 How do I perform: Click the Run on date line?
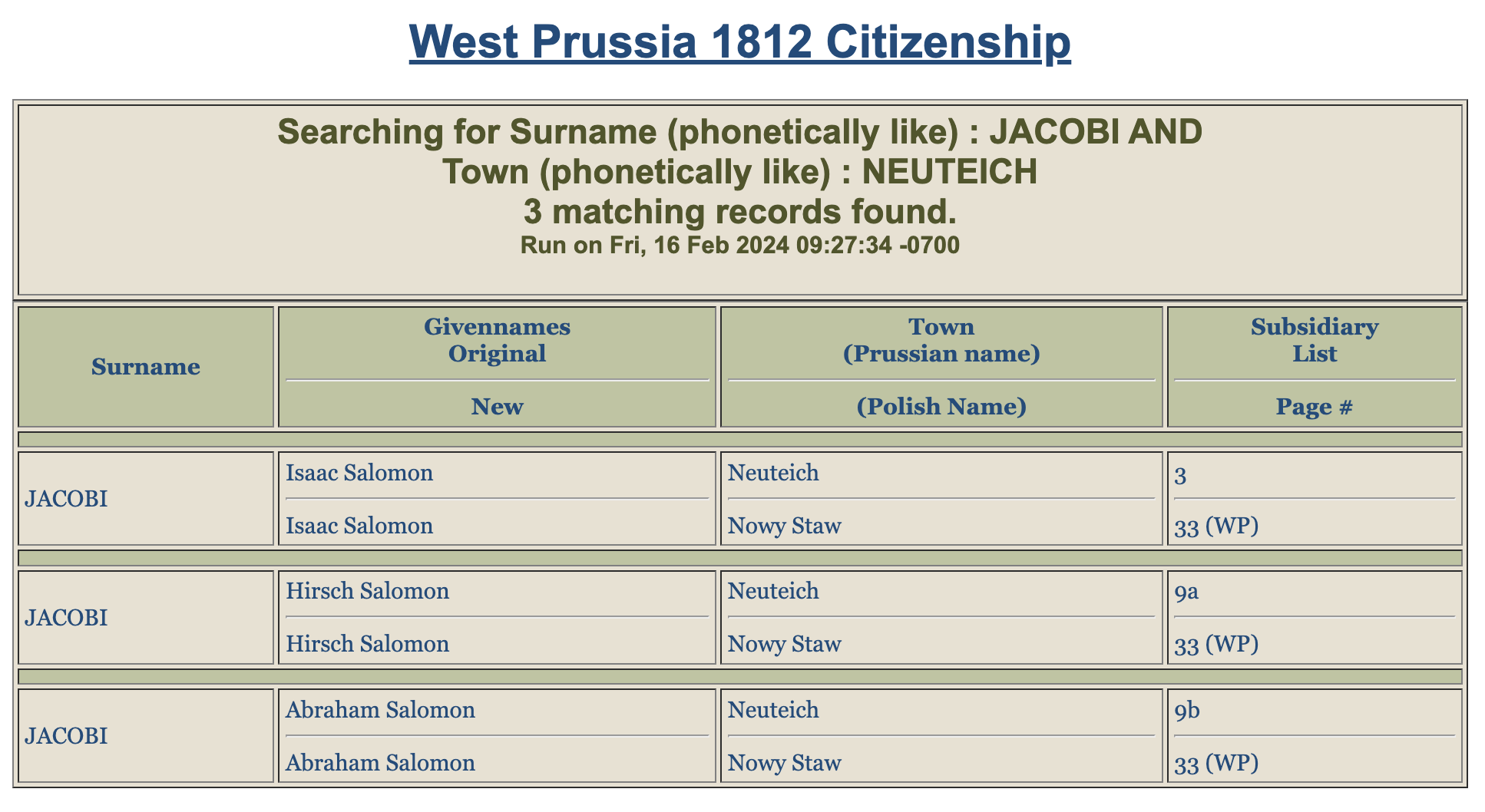click(x=739, y=246)
